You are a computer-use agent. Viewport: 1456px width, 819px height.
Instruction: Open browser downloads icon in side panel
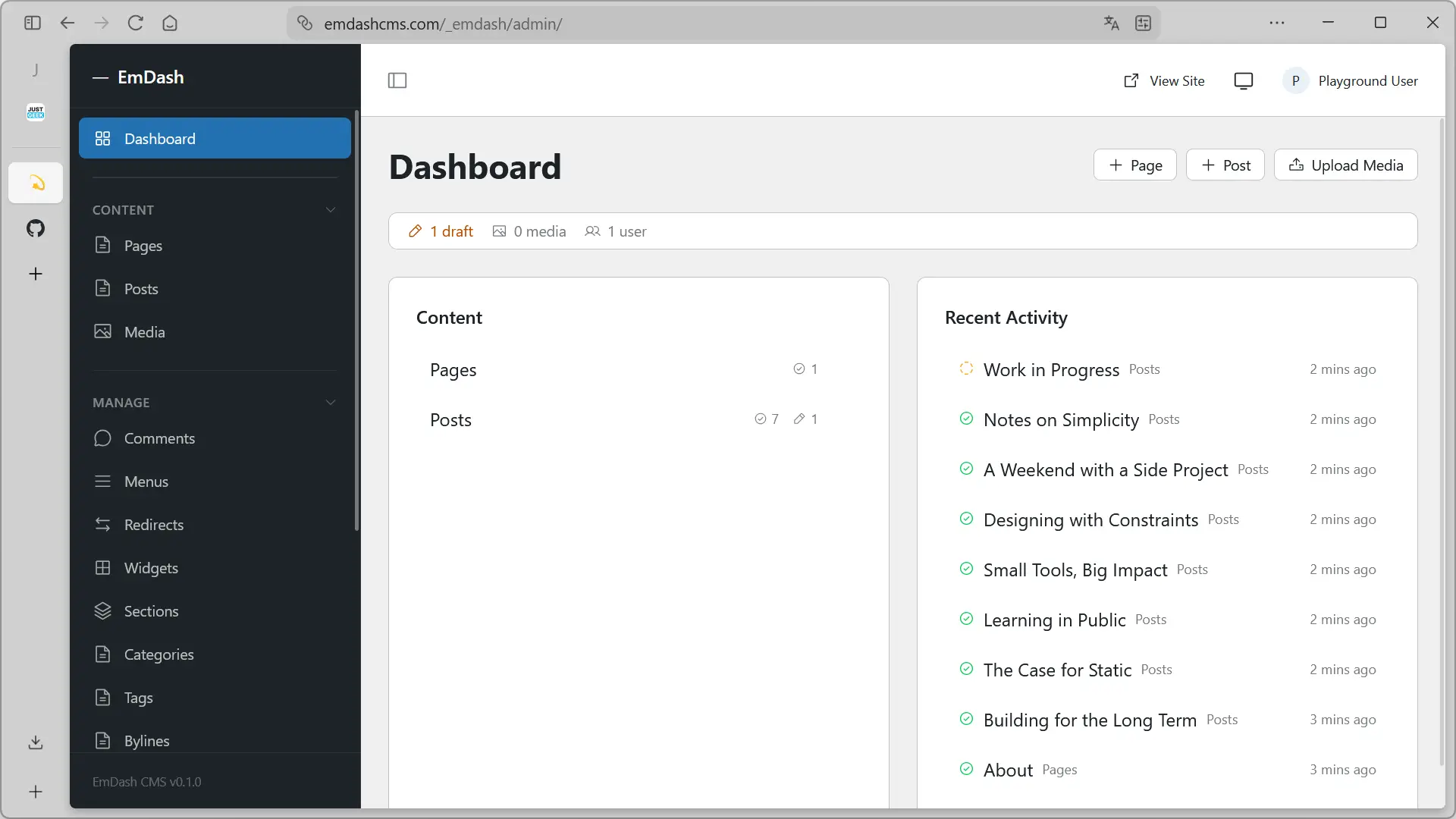(36, 742)
